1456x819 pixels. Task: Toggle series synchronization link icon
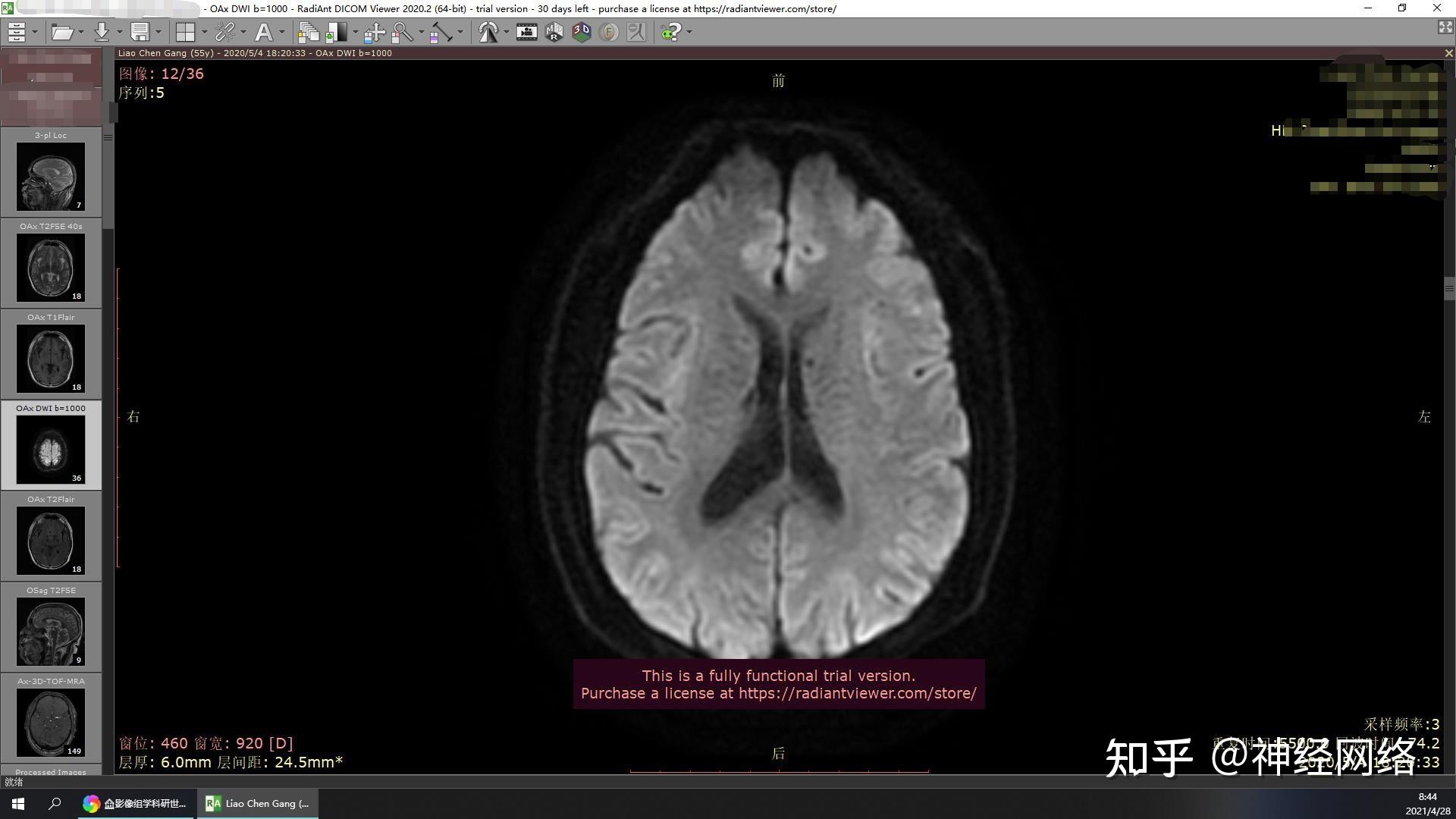click(224, 32)
